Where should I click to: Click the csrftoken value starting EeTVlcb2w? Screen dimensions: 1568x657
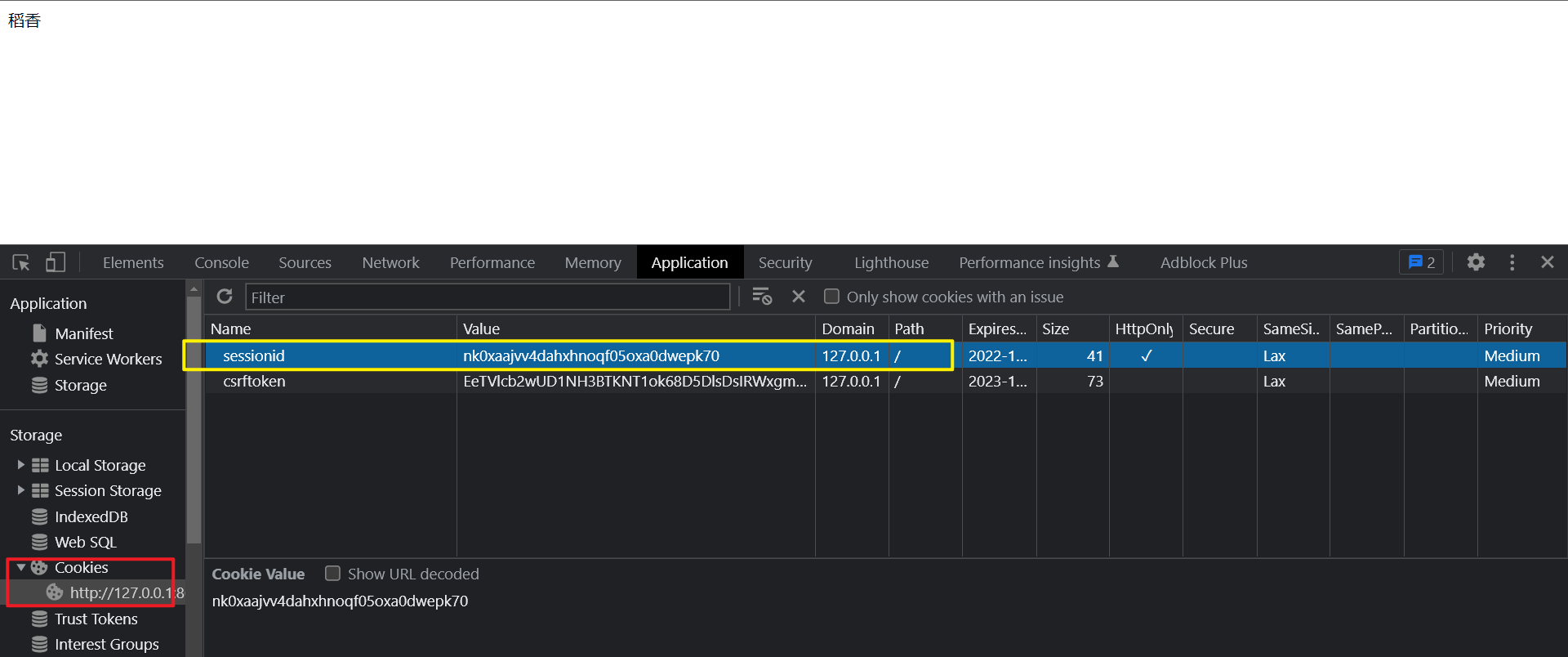click(636, 381)
